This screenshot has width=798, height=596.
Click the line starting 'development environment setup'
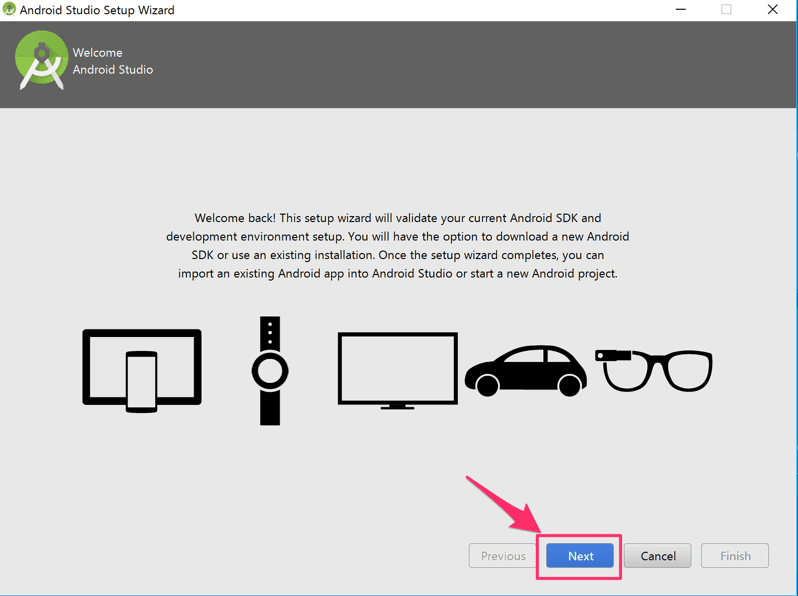pyautogui.click(x=397, y=237)
